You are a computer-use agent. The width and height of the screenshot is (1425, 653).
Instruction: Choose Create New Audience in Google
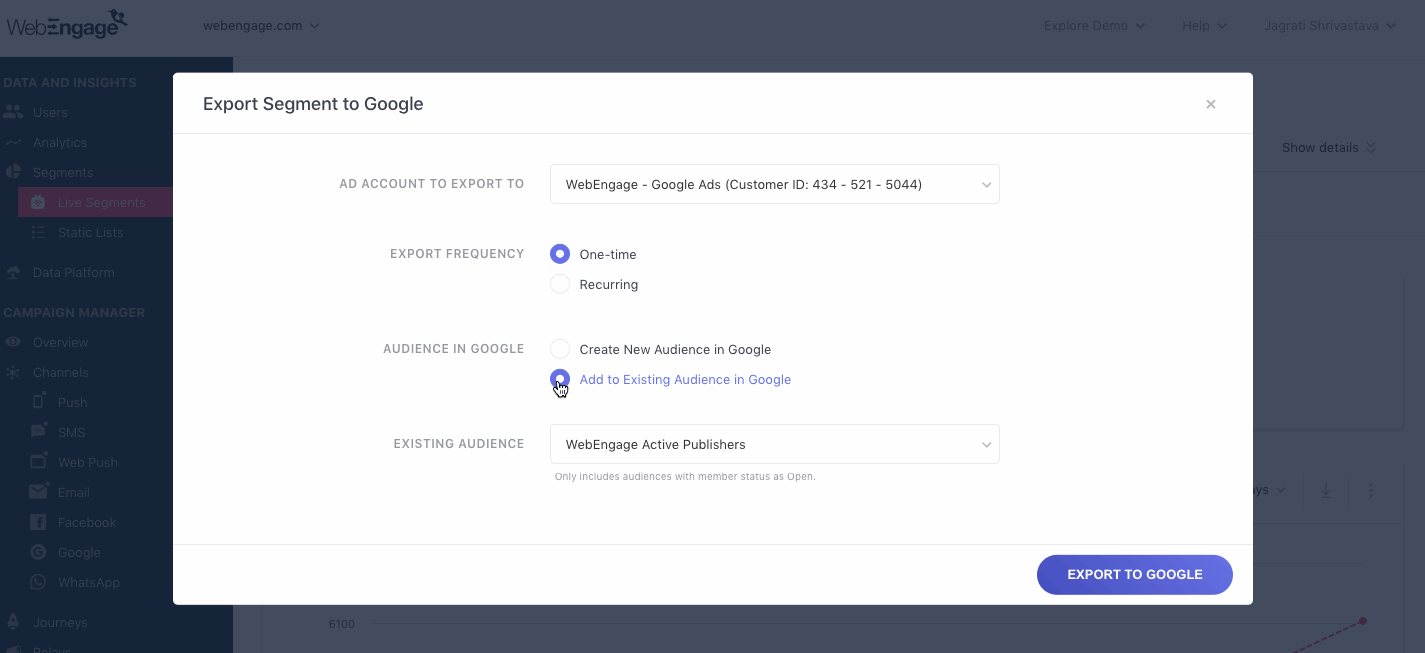click(560, 349)
